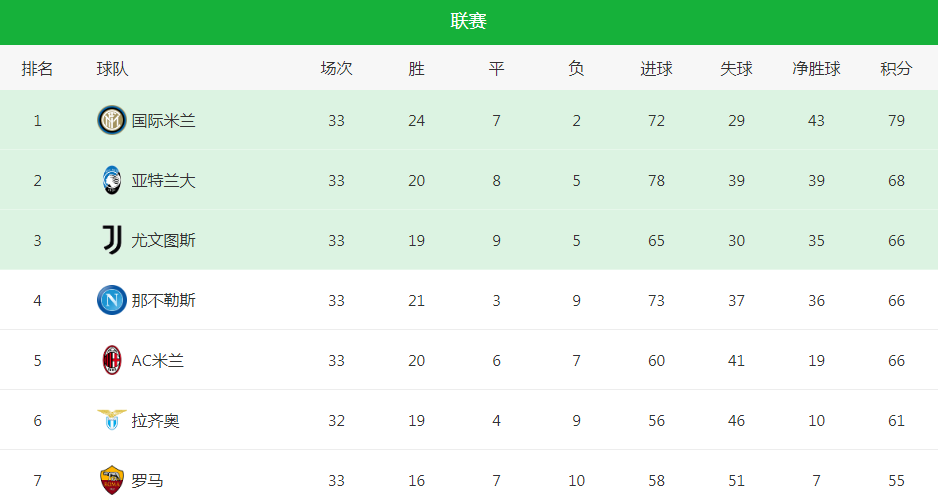Image resolution: width=938 pixels, height=501 pixels.
Task: Click the 进球 column header
Action: 656,69
